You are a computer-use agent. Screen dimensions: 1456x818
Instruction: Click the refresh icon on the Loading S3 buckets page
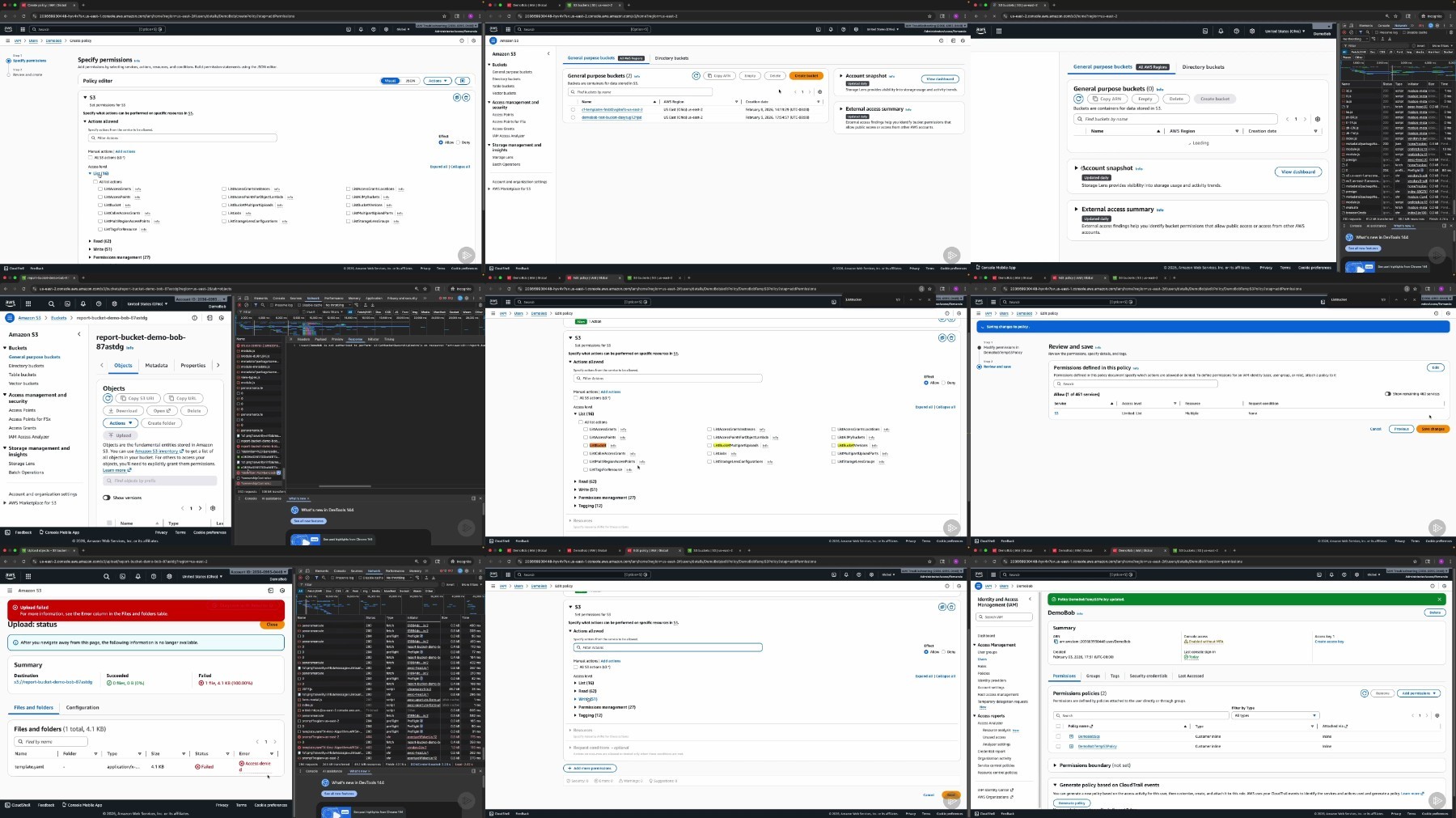click(x=1078, y=99)
